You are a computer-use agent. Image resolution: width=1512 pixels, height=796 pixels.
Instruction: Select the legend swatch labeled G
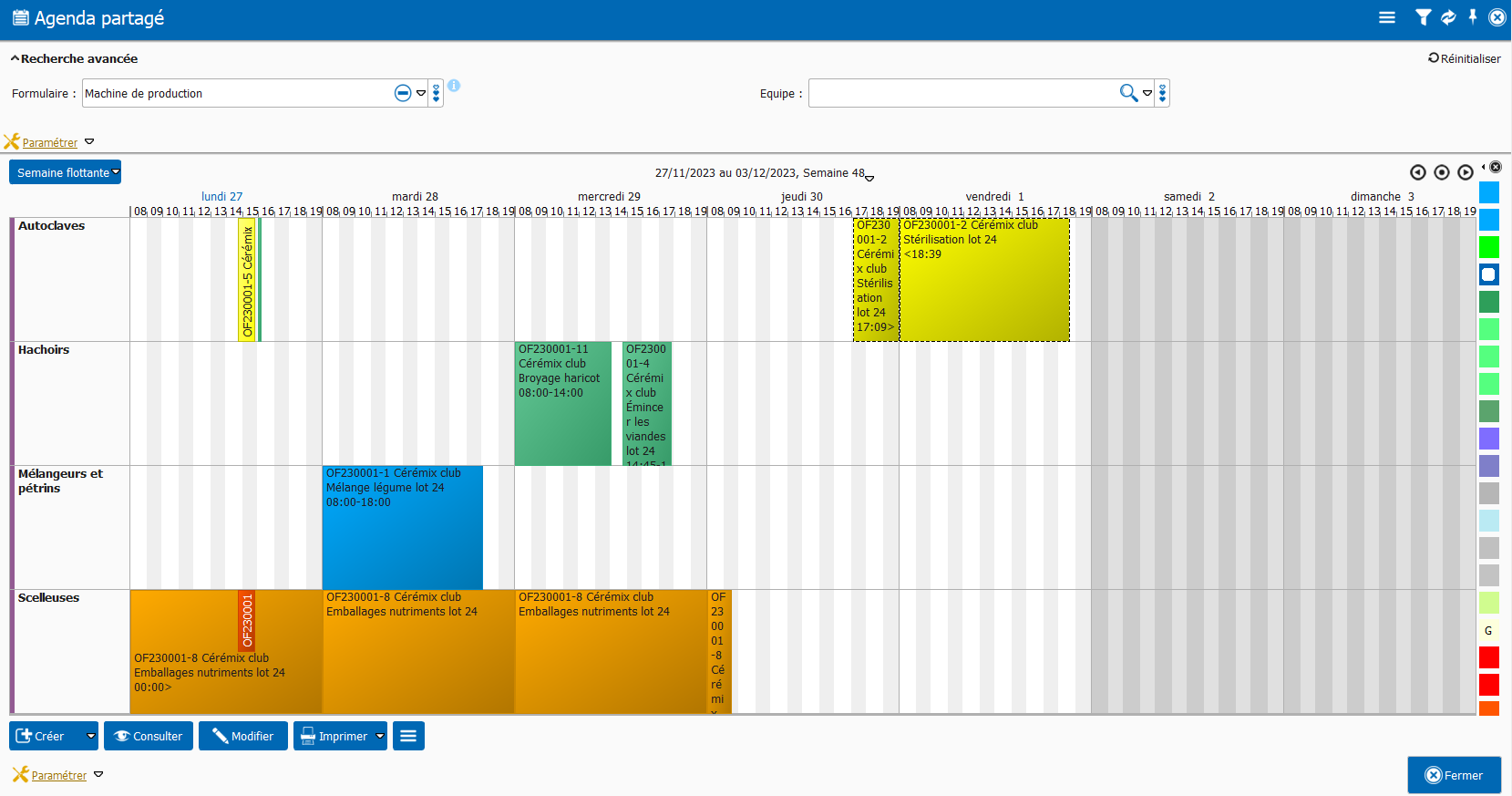tap(1488, 630)
